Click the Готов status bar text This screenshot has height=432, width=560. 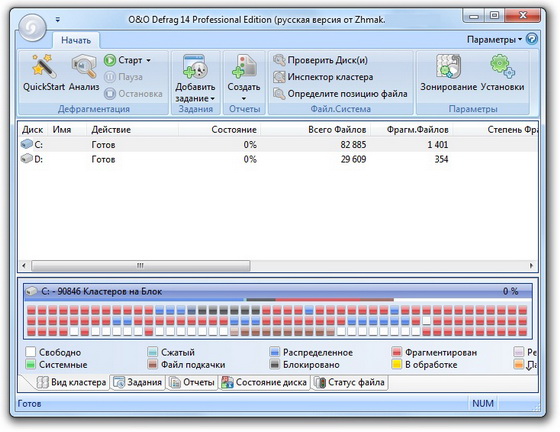29,404
